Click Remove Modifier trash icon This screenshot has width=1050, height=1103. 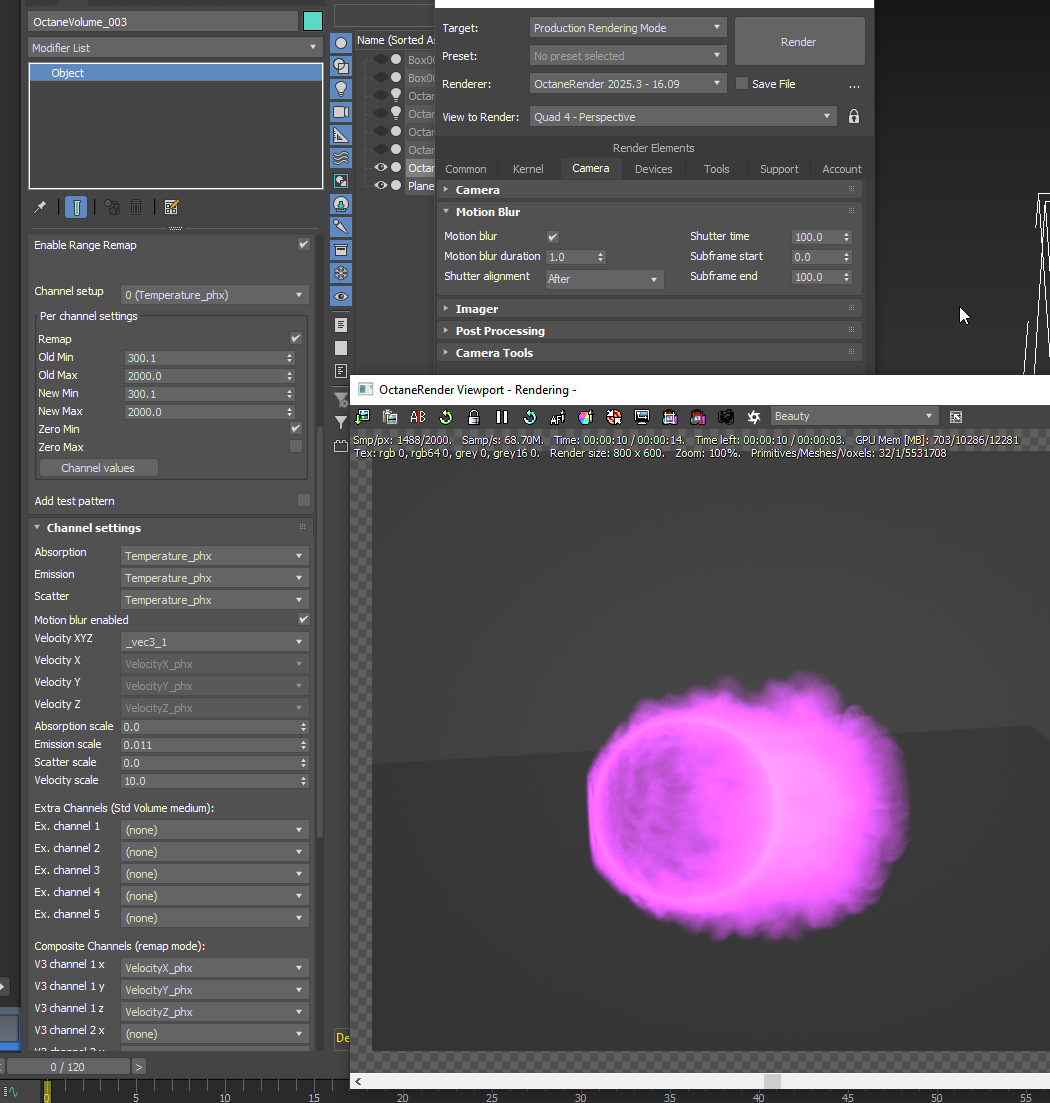[x=136, y=207]
